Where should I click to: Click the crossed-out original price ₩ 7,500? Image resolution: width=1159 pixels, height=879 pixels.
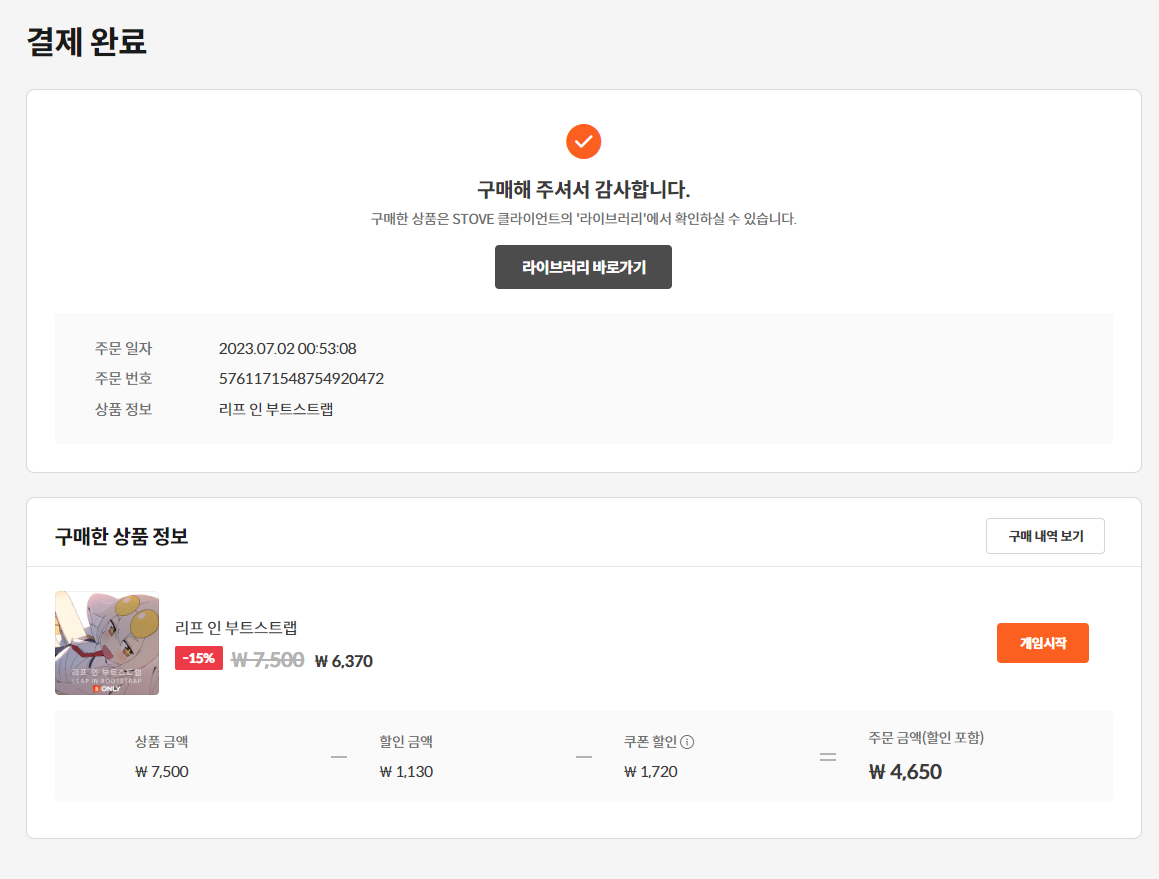pos(267,660)
